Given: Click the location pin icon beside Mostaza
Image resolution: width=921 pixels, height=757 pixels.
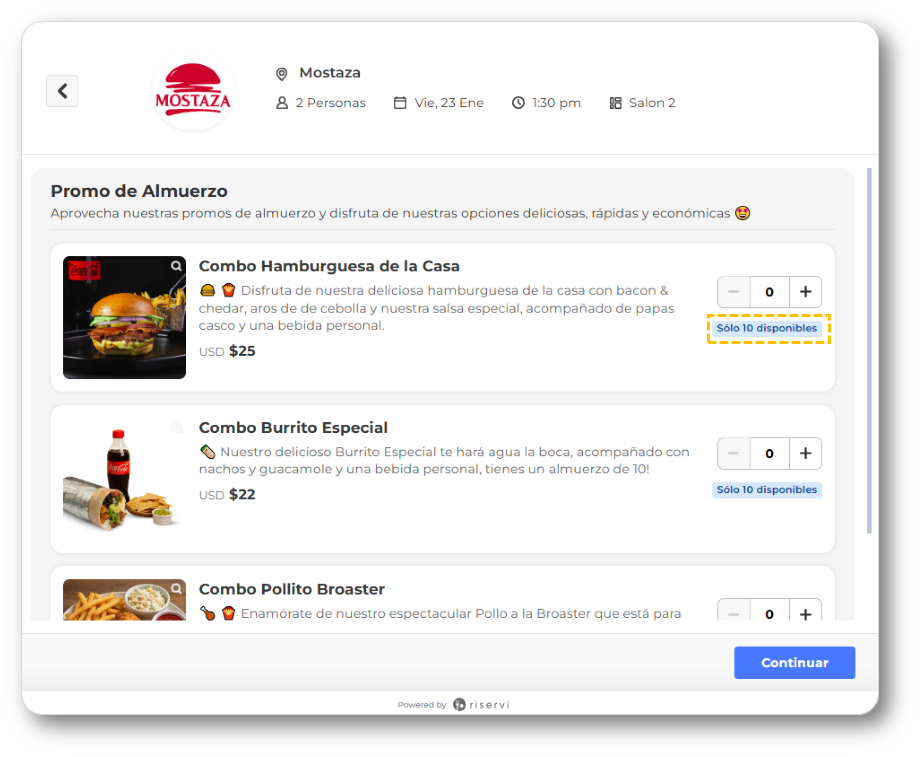Looking at the screenshot, I should pos(282,74).
